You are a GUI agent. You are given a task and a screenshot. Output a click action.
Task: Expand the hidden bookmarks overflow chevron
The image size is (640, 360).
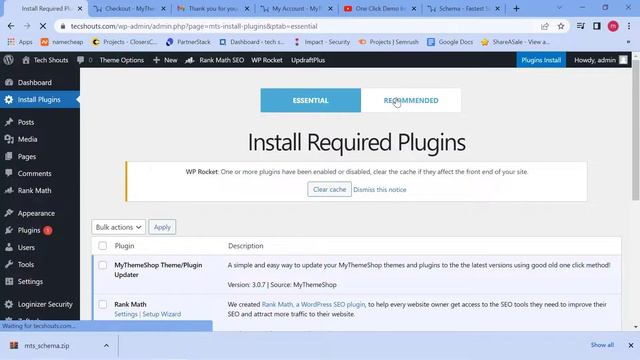point(628,42)
